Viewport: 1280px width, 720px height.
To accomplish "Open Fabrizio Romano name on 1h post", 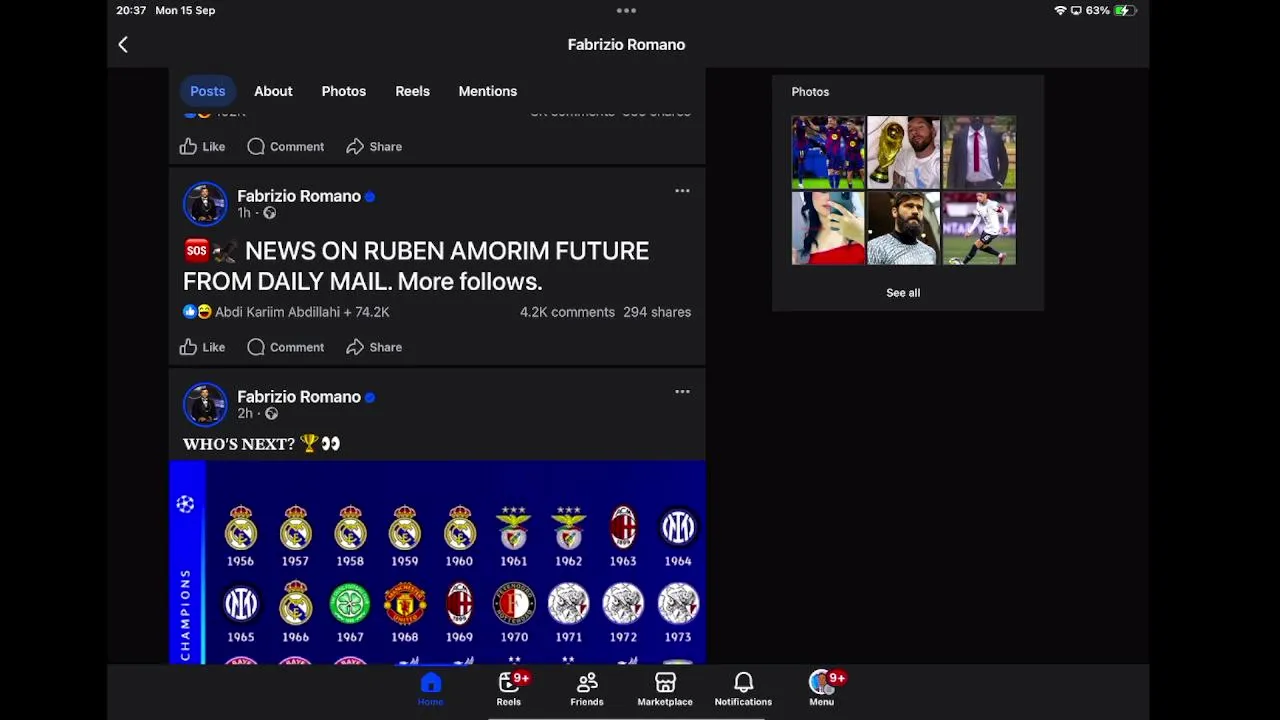I will pyautogui.click(x=299, y=196).
